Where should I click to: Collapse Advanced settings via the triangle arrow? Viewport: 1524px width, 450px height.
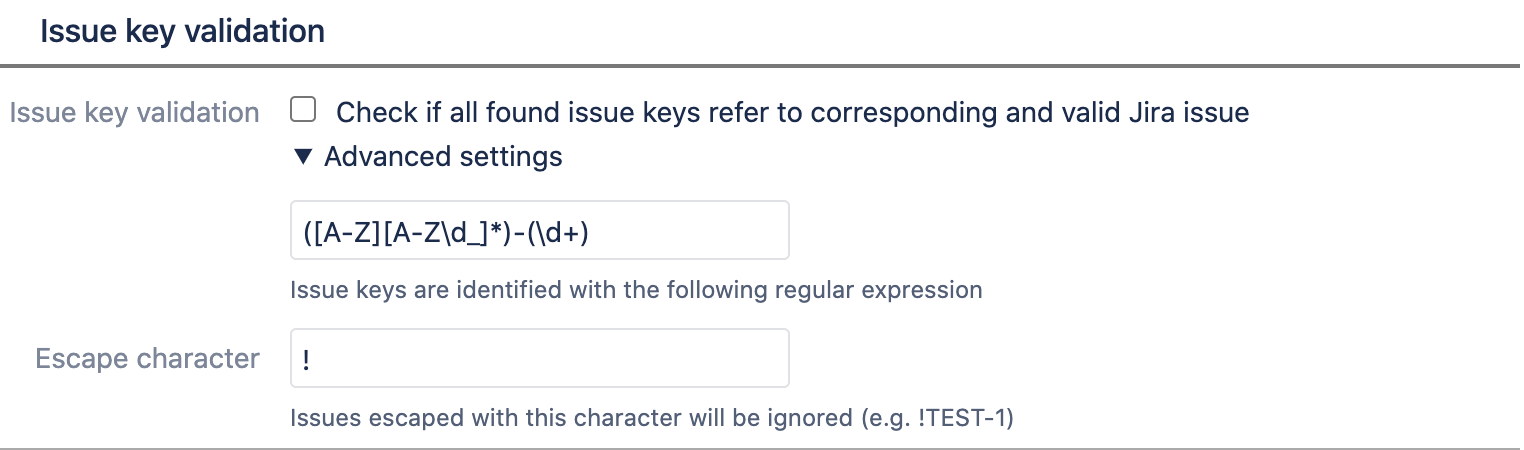[x=303, y=157]
